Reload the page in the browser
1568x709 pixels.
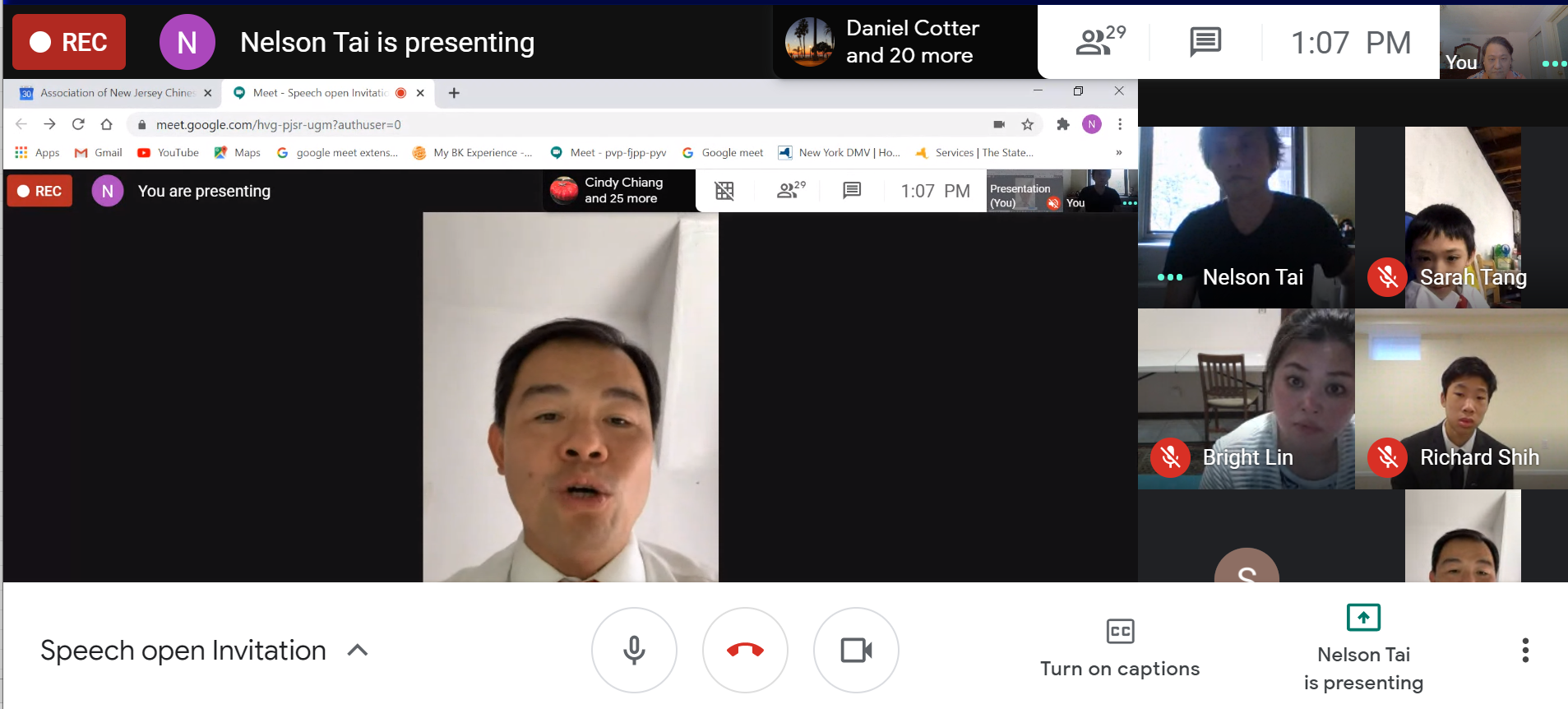[78, 125]
